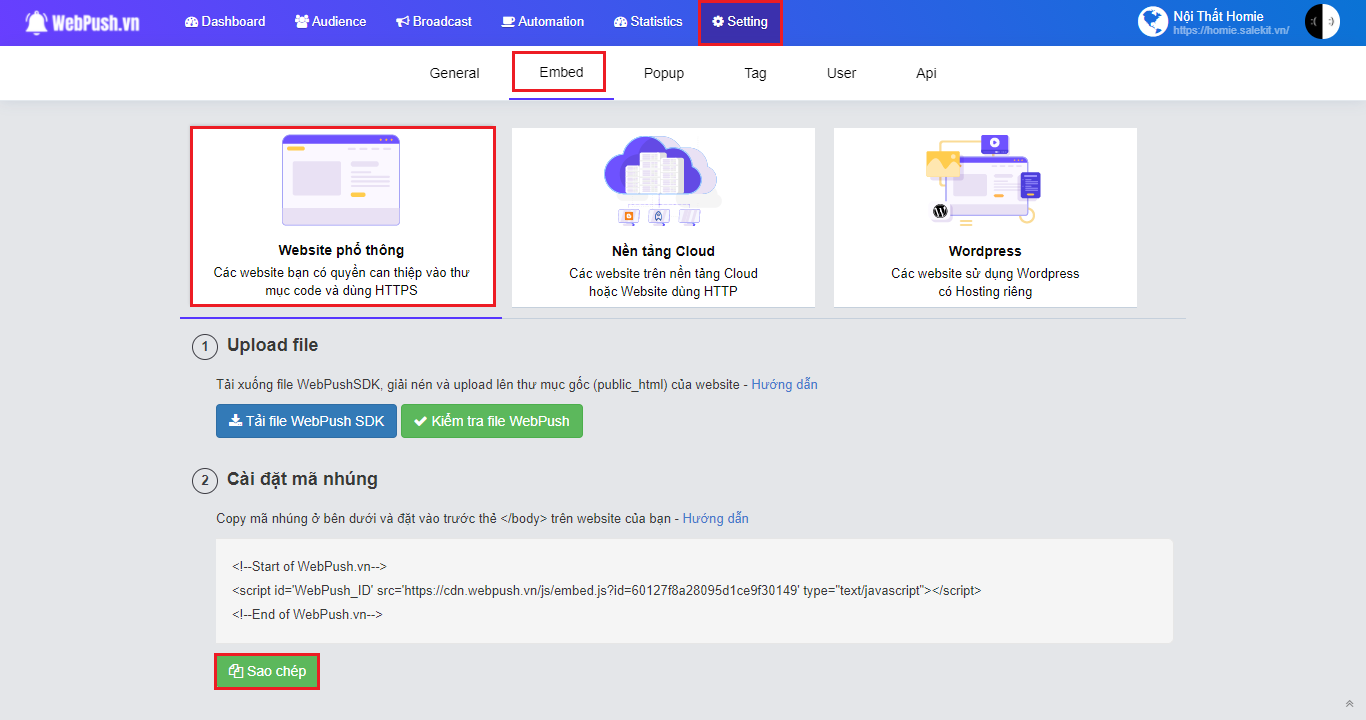This screenshot has height=720, width=1366.
Task: Open the Statistics menu
Action: (x=648, y=21)
